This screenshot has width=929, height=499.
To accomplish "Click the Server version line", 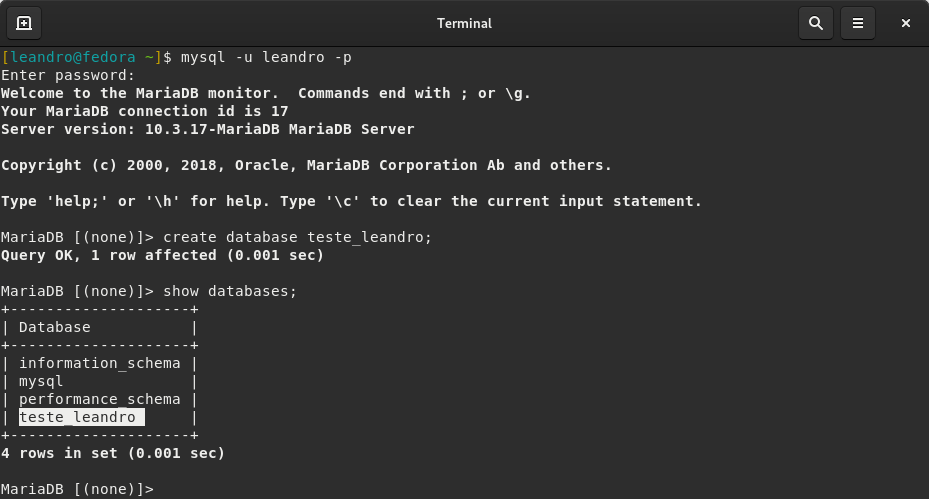I will (x=207, y=129).
